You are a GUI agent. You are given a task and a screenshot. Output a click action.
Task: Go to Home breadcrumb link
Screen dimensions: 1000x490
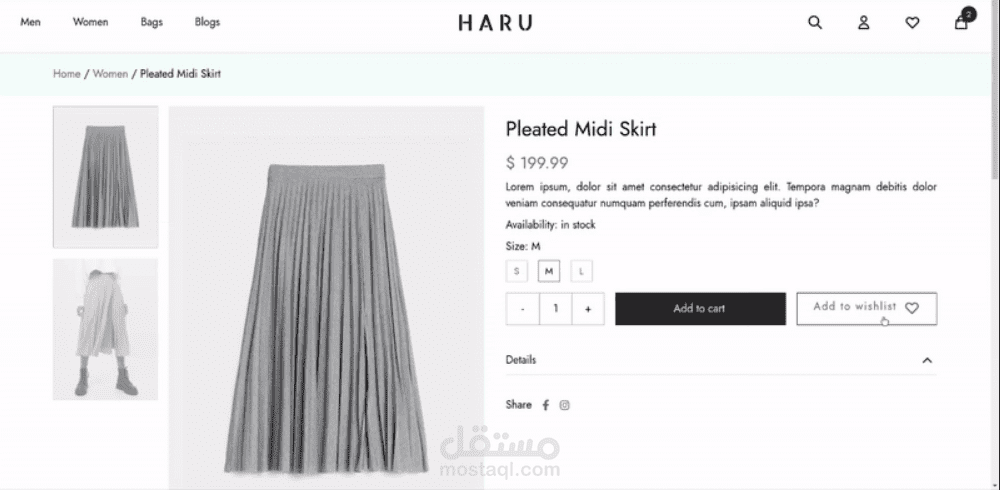[x=66, y=73]
